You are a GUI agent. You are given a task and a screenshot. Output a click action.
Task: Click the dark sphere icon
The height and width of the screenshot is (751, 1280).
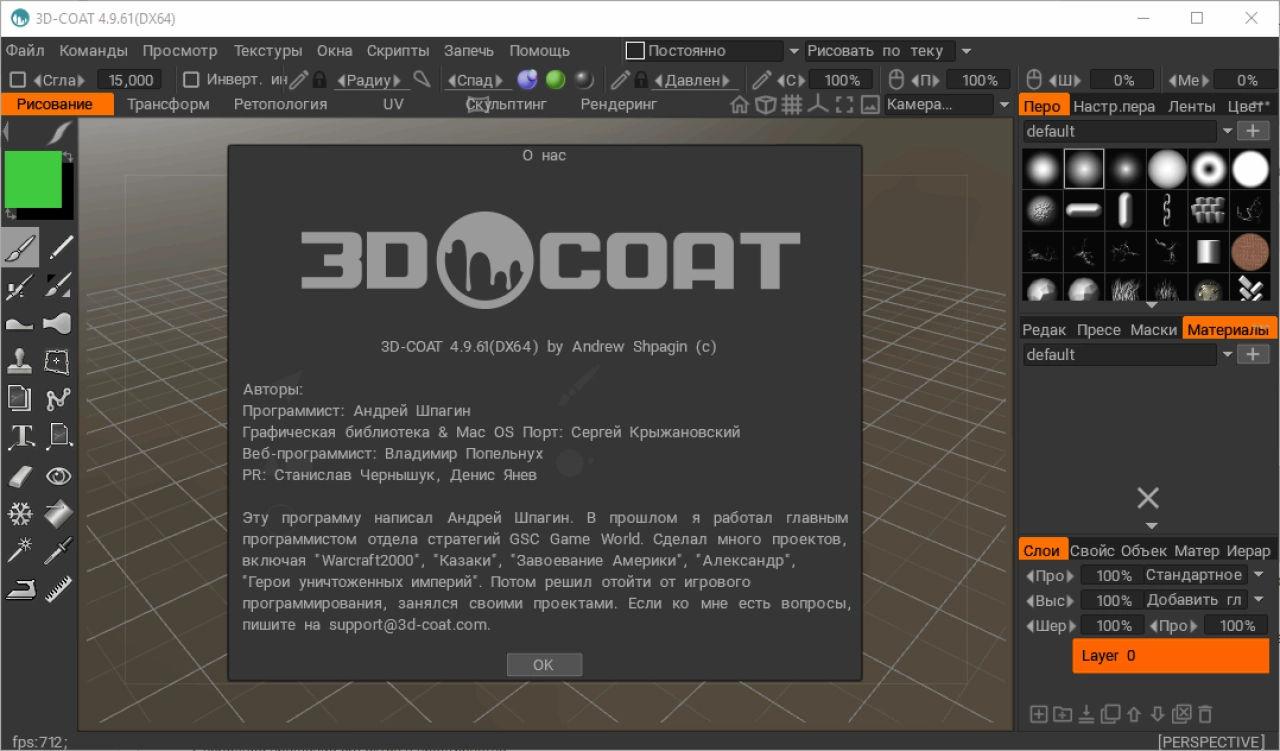click(584, 80)
